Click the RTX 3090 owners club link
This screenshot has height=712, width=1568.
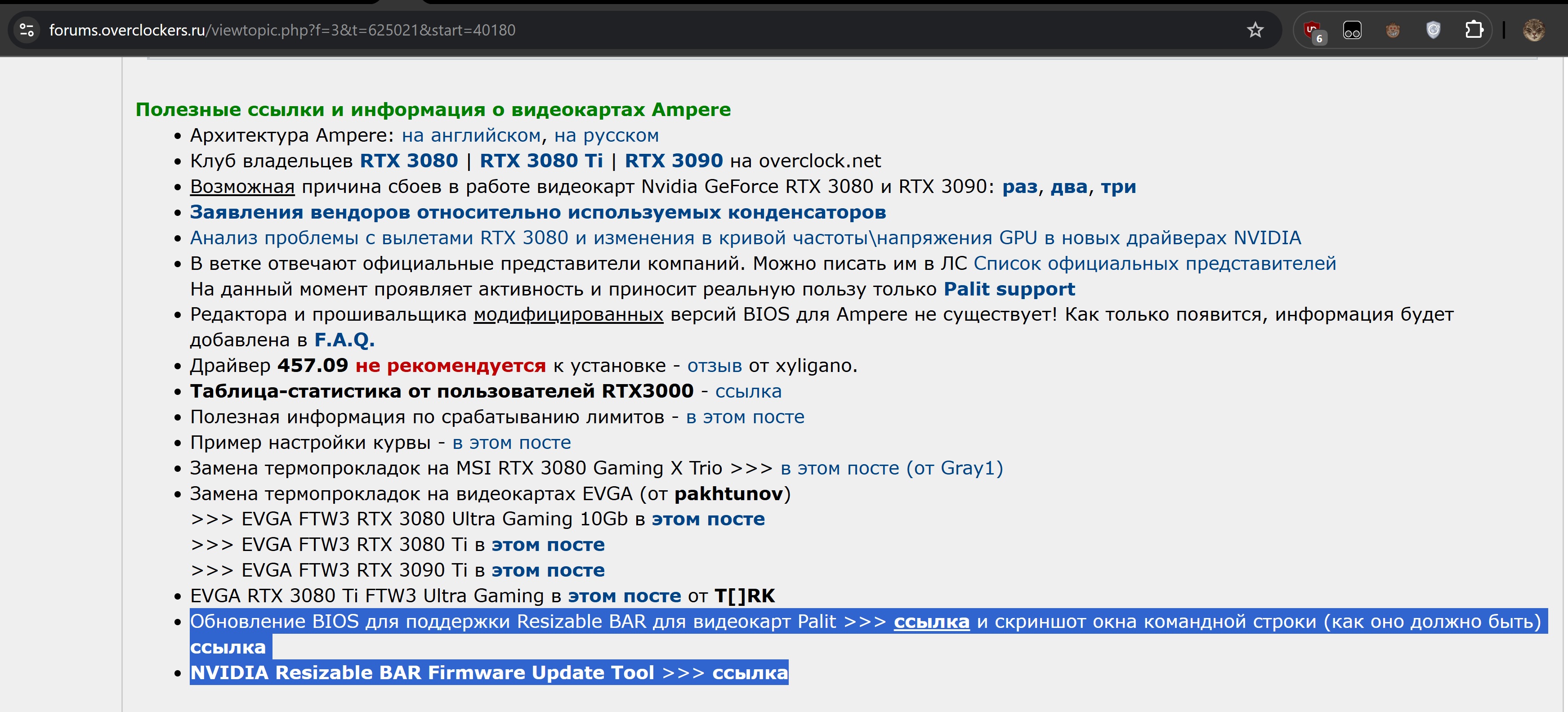673,161
